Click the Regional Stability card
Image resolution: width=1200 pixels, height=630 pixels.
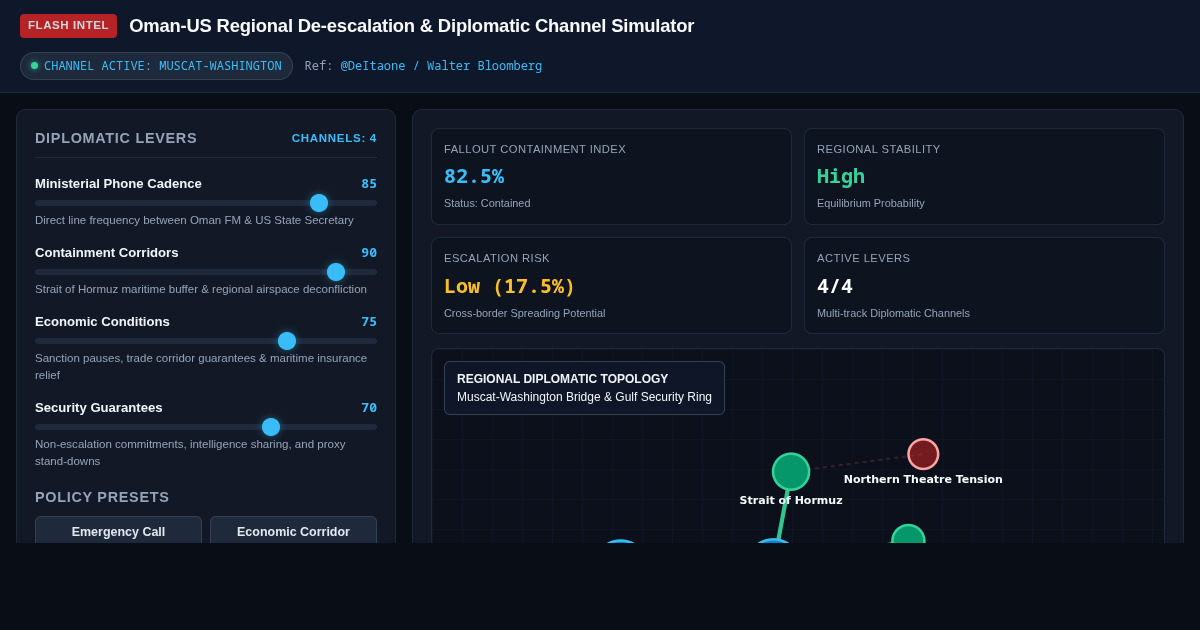coord(984,177)
